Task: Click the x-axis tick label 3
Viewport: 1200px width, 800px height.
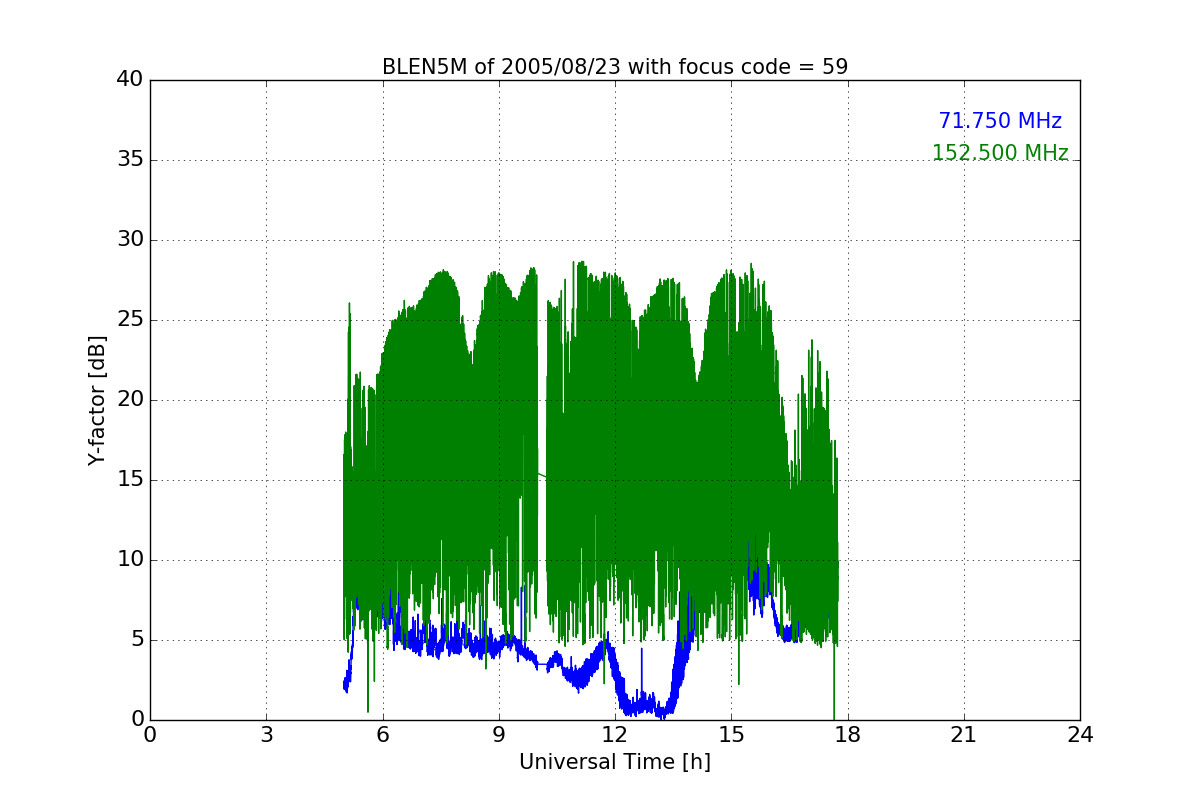Action: click(x=266, y=735)
